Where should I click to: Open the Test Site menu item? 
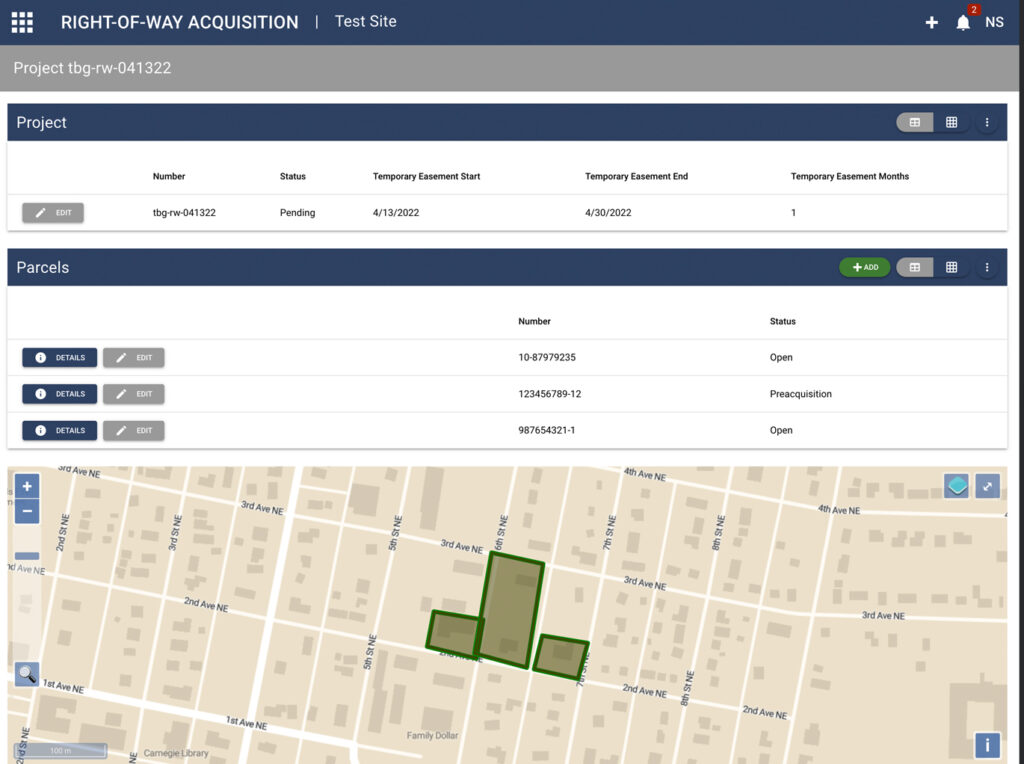pos(365,21)
